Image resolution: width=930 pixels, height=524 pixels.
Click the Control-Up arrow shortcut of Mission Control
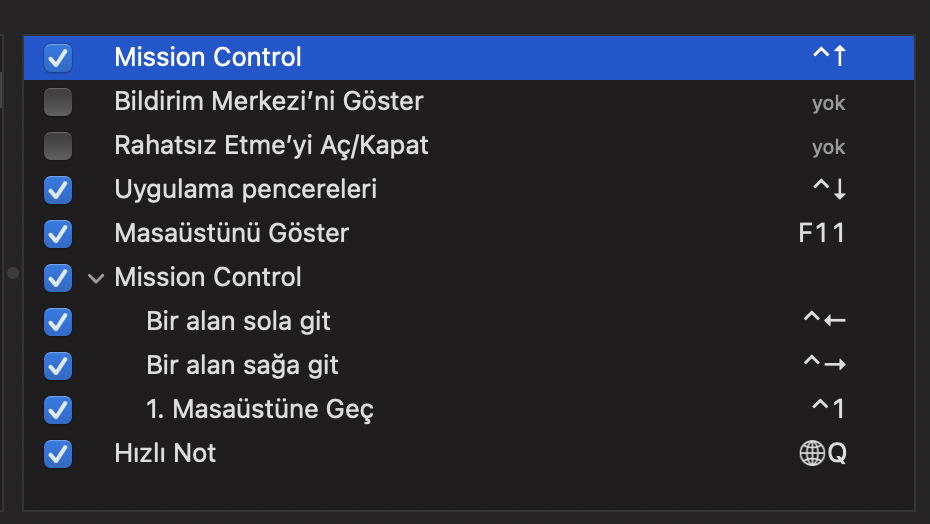pos(829,56)
